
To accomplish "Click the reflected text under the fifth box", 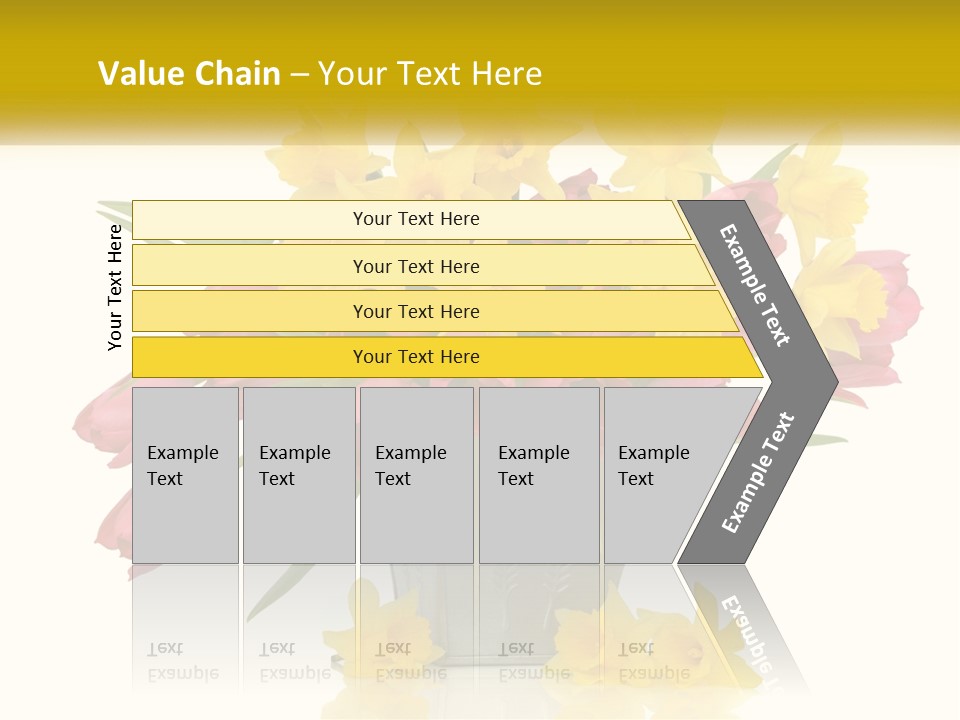I will point(653,661).
